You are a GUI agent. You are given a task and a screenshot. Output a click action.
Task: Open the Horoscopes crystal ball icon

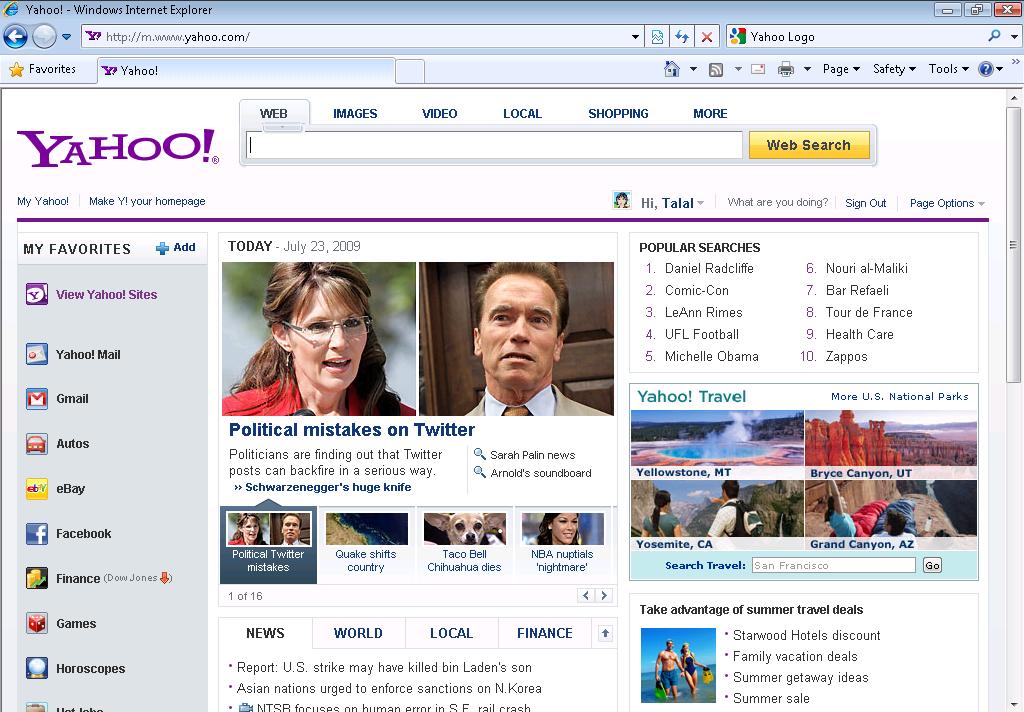point(37,668)
